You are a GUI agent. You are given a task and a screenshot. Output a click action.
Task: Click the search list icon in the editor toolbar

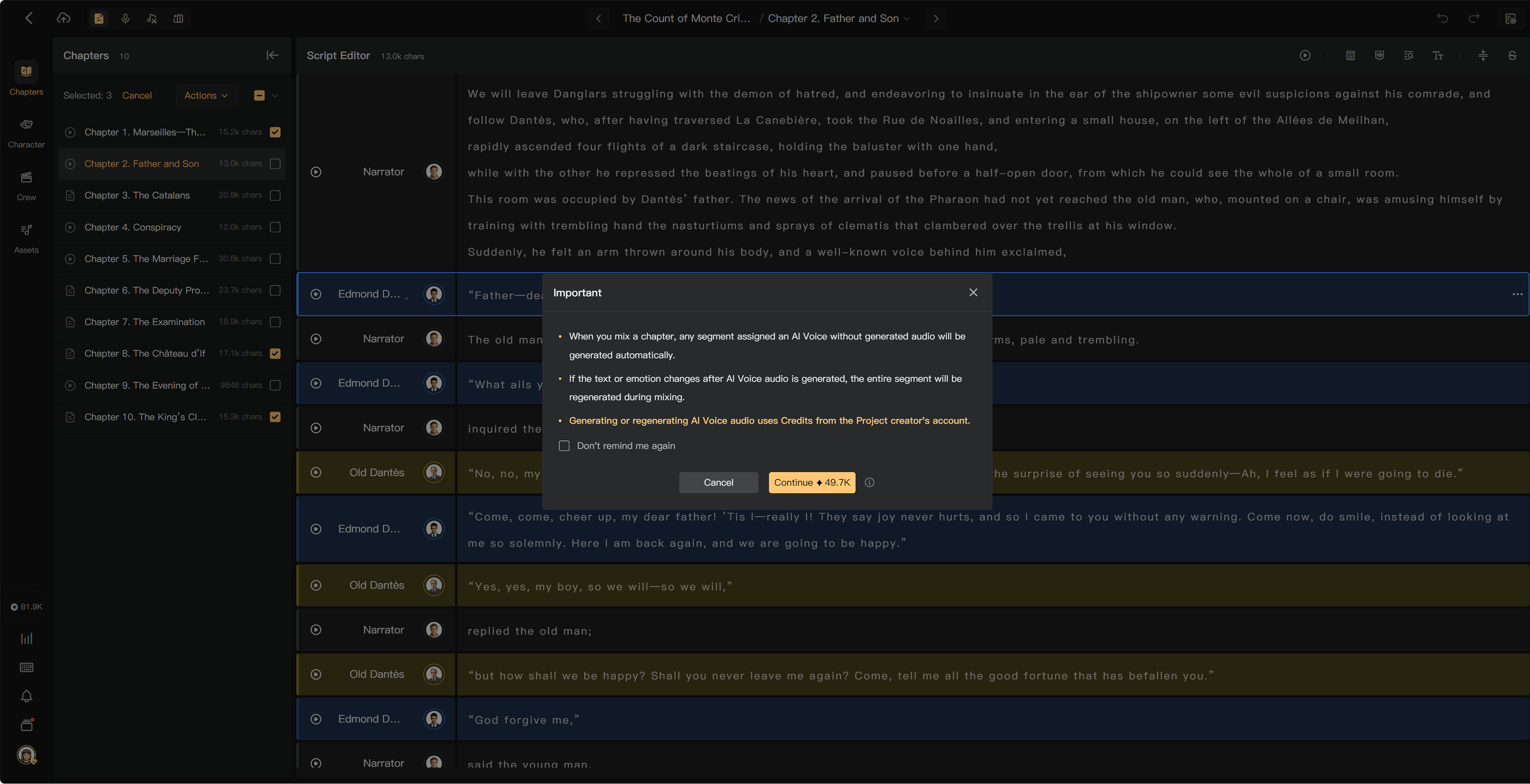pos(1408,55)
